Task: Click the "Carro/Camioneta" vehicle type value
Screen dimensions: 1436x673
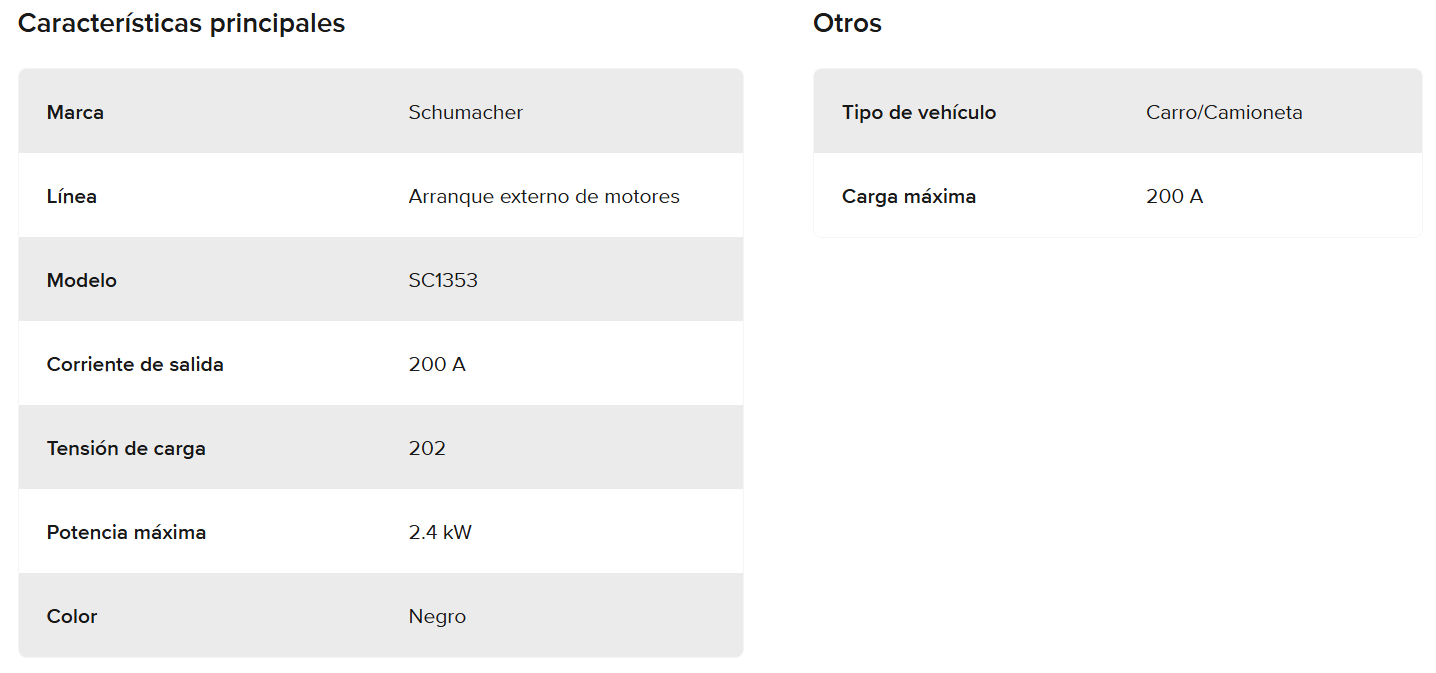Action: click(x=1224, y=112)
